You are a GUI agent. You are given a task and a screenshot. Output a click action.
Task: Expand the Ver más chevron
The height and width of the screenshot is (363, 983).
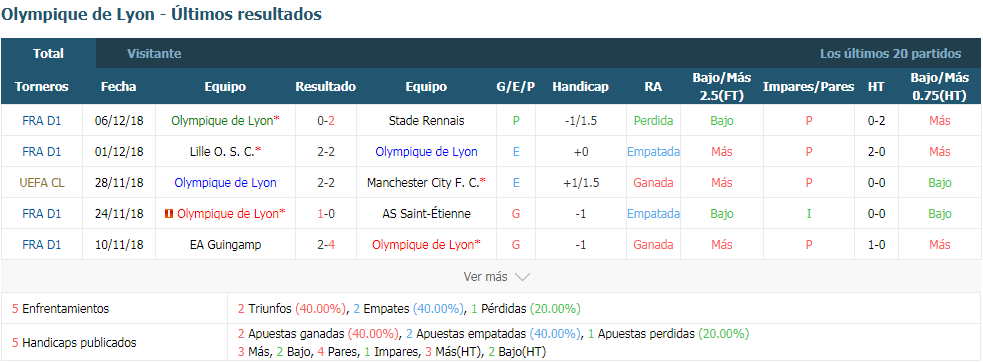tap(522, 276)
